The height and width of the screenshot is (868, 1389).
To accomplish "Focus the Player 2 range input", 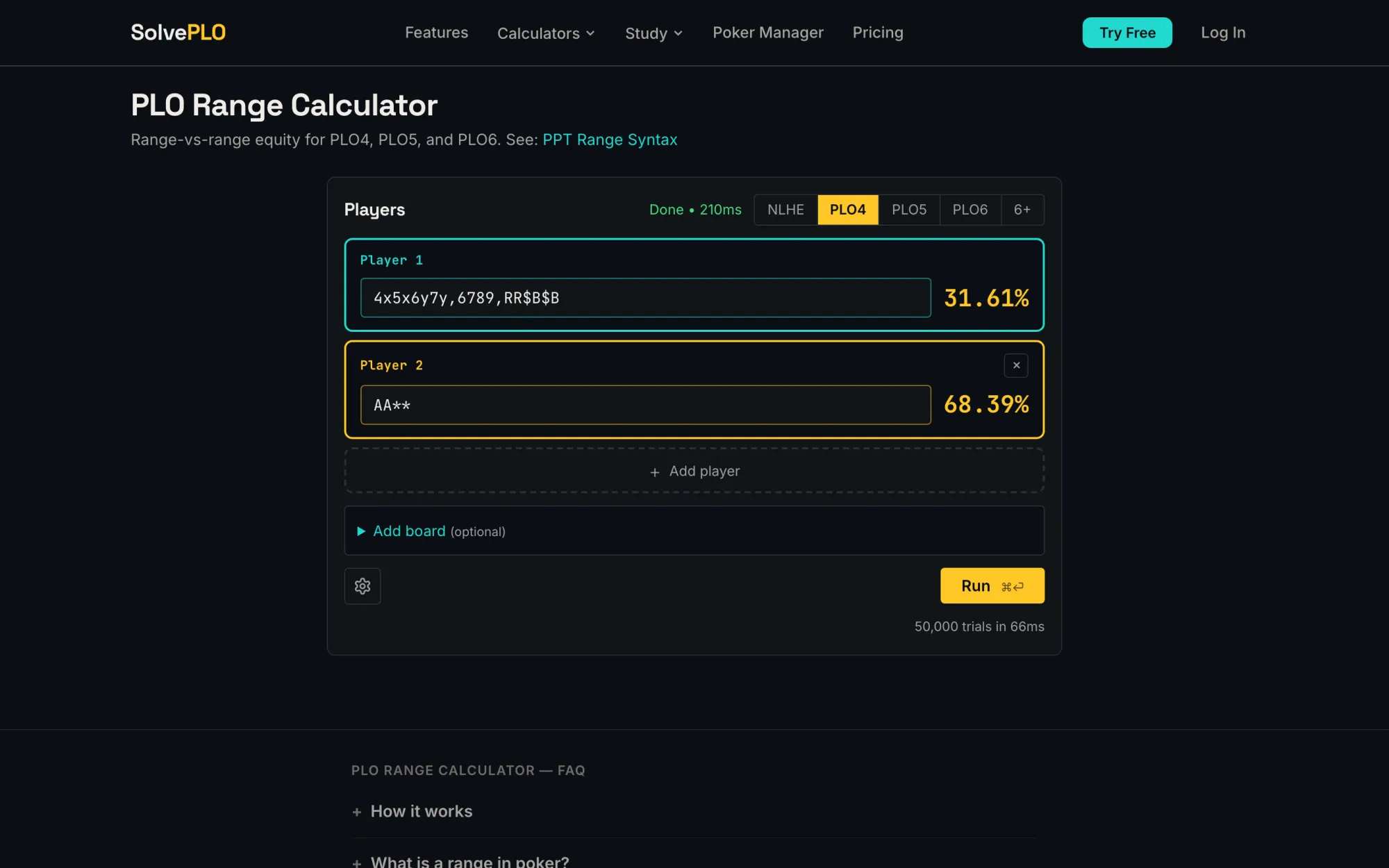I will click(646, 405).
